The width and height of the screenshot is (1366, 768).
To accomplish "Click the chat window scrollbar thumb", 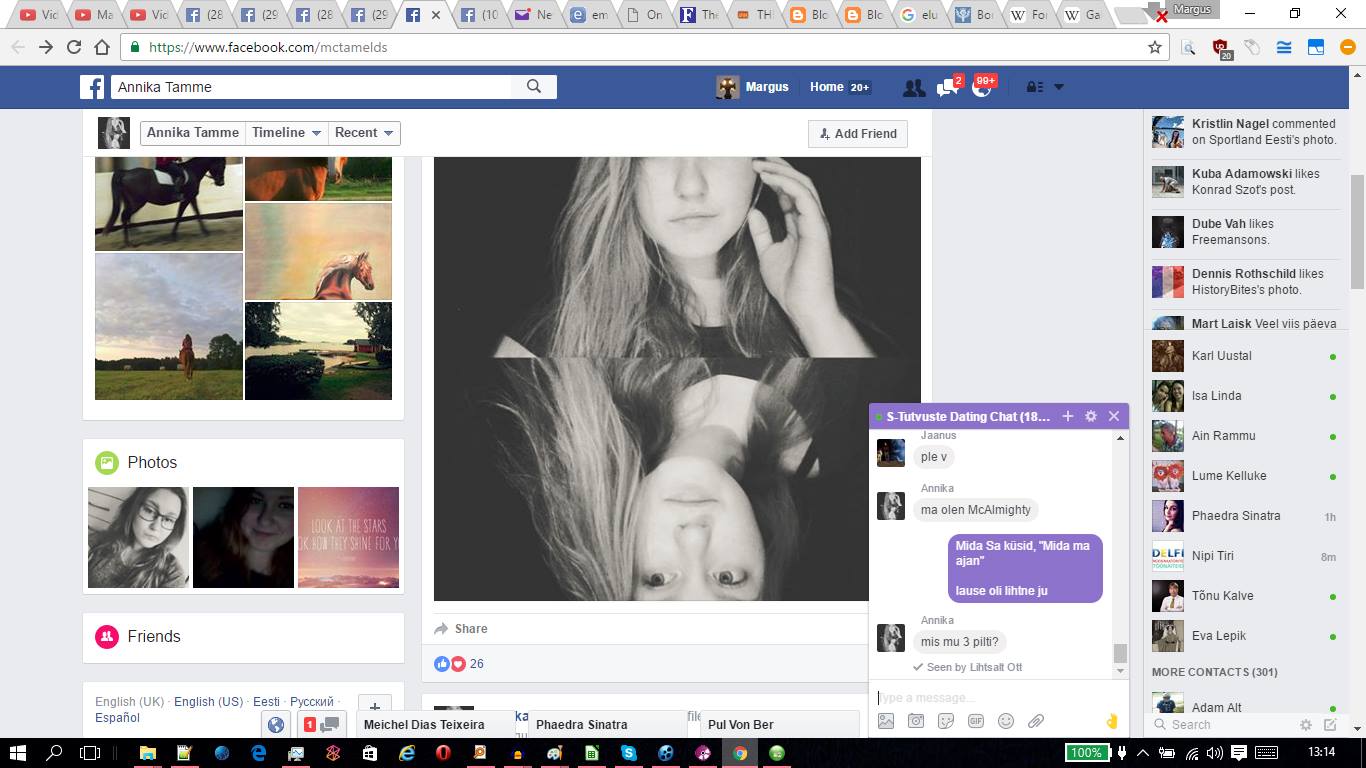I will (x=1120, y=653).
